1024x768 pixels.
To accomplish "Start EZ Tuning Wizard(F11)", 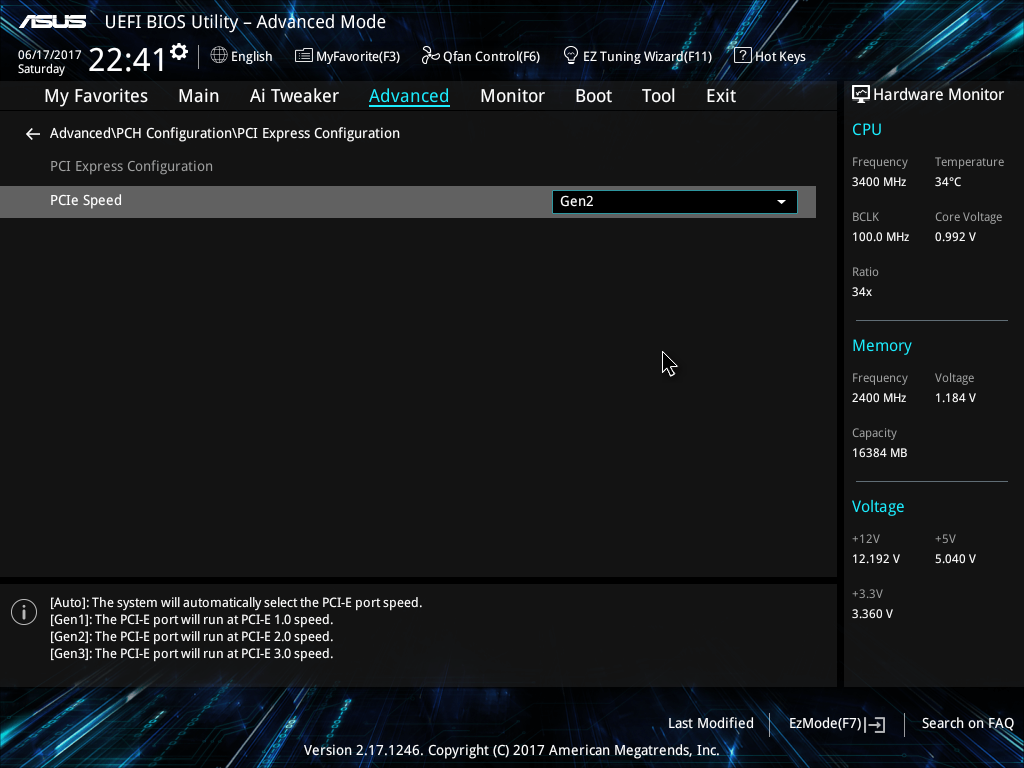I will (637, 56).
